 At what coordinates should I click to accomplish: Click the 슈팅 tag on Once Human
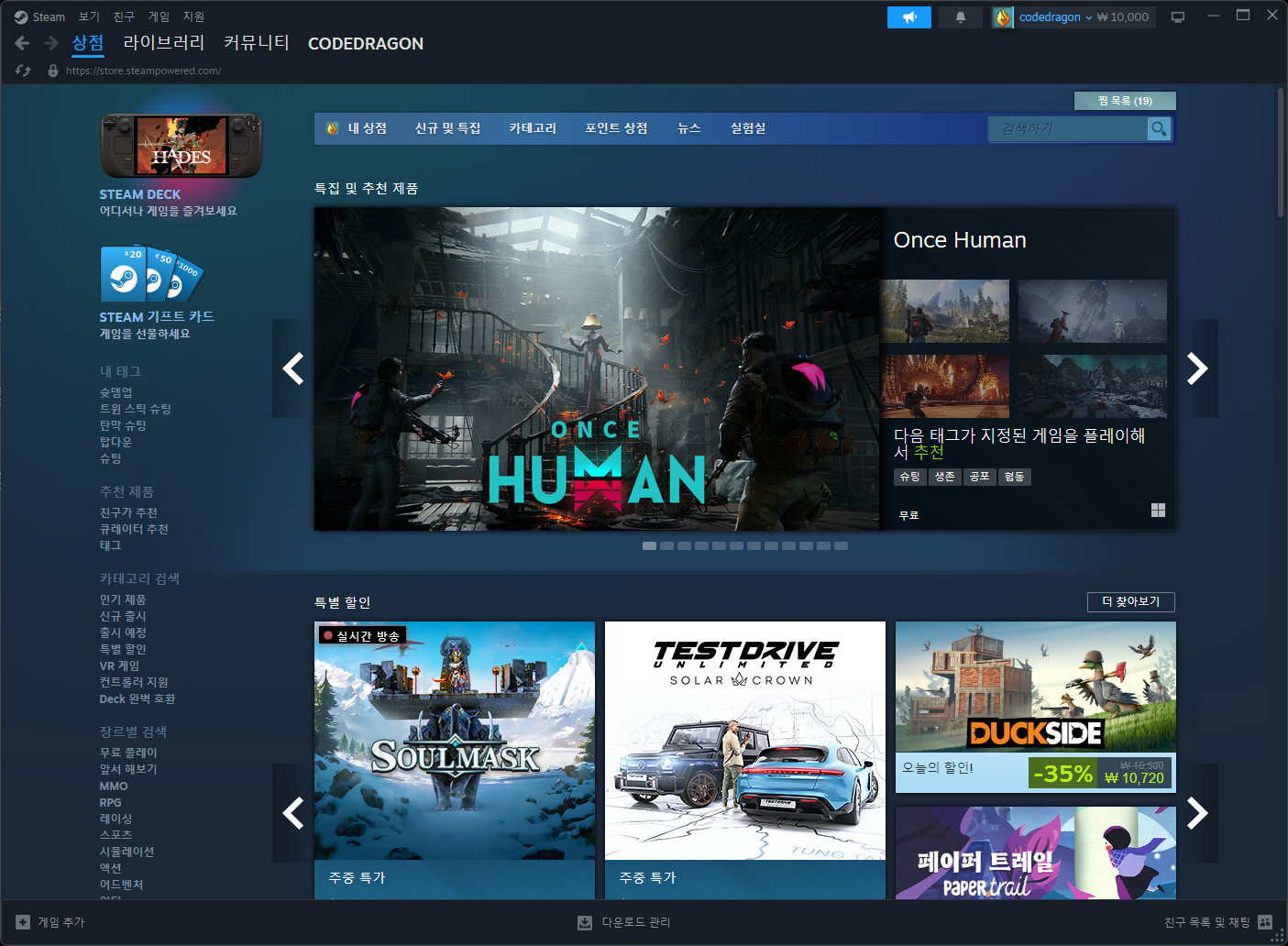pyautogui.click(x=909, y=477)
